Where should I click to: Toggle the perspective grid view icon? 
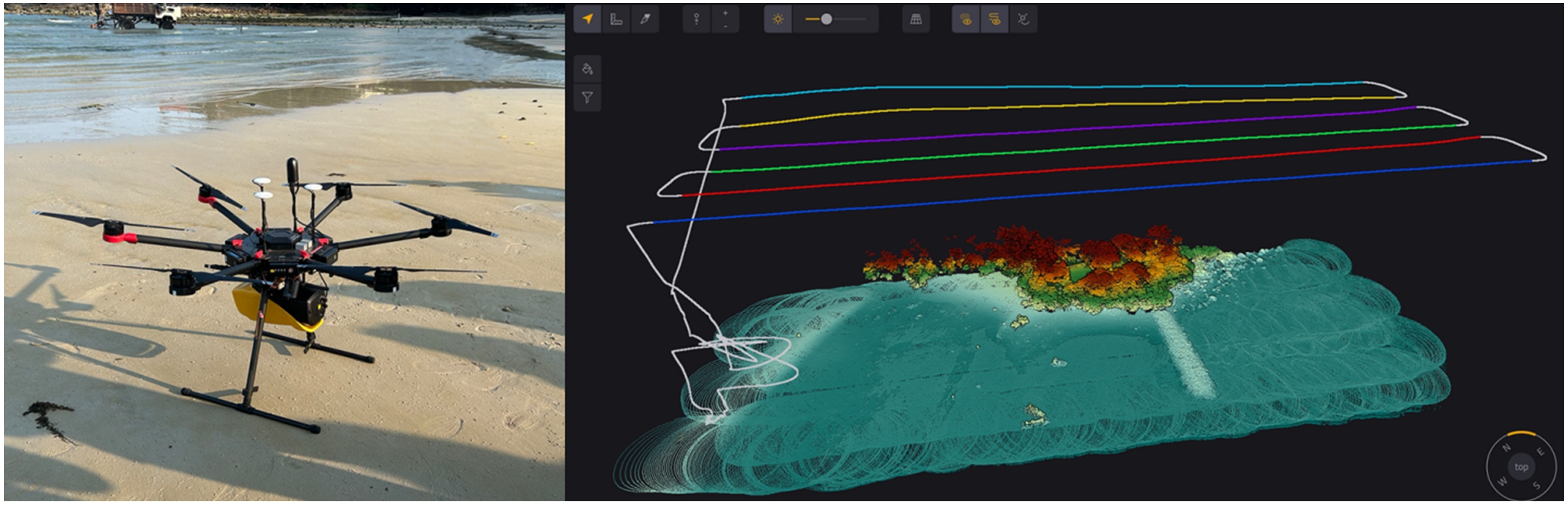(x=915, y=19)
